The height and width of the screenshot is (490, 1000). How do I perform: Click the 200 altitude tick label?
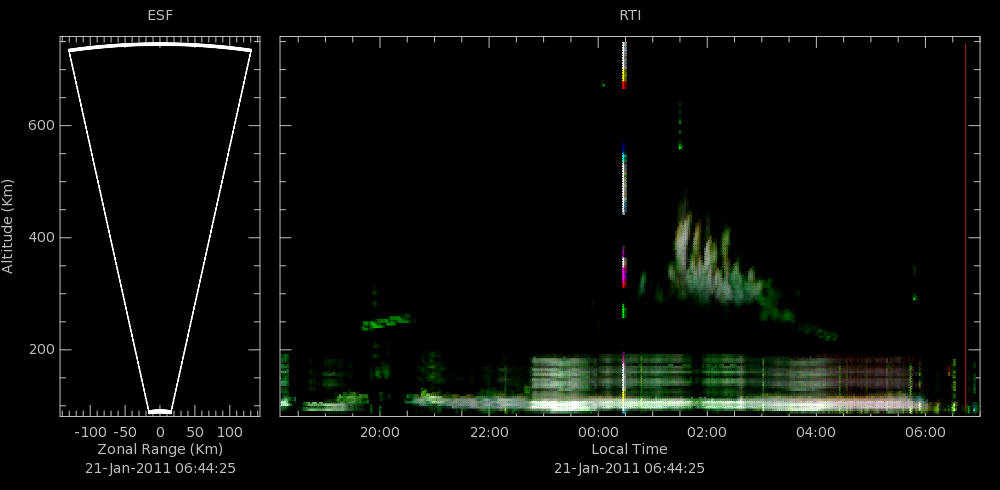coord(40,350)
